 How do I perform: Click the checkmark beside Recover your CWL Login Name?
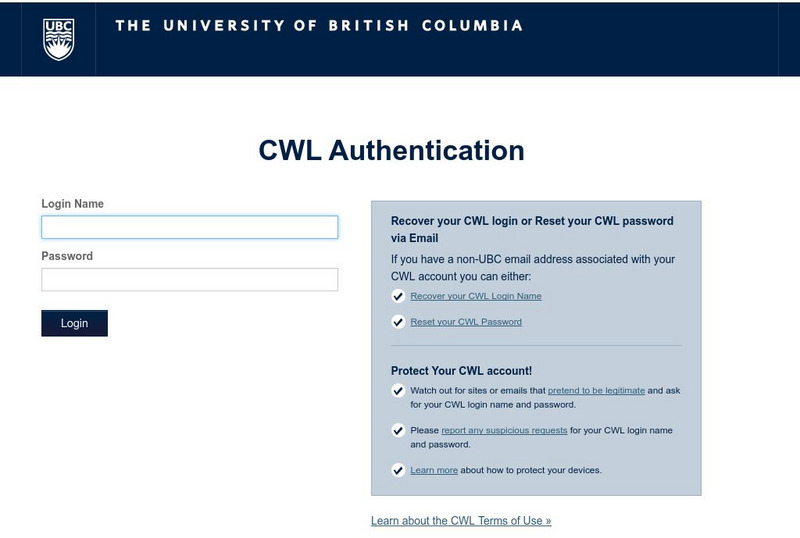click(x=398, y=296)
